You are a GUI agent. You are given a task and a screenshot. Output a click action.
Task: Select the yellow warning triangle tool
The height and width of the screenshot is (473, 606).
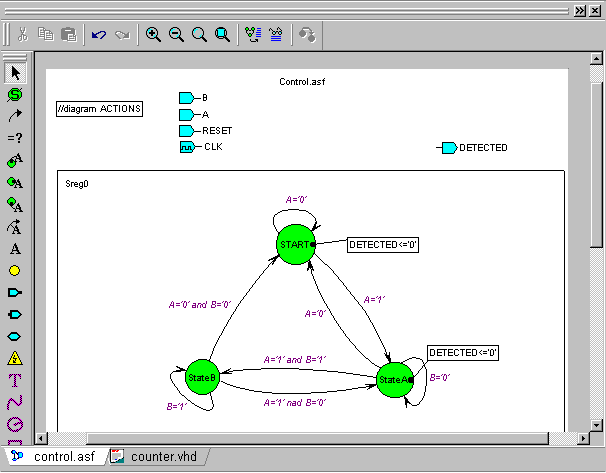point(15,358)
